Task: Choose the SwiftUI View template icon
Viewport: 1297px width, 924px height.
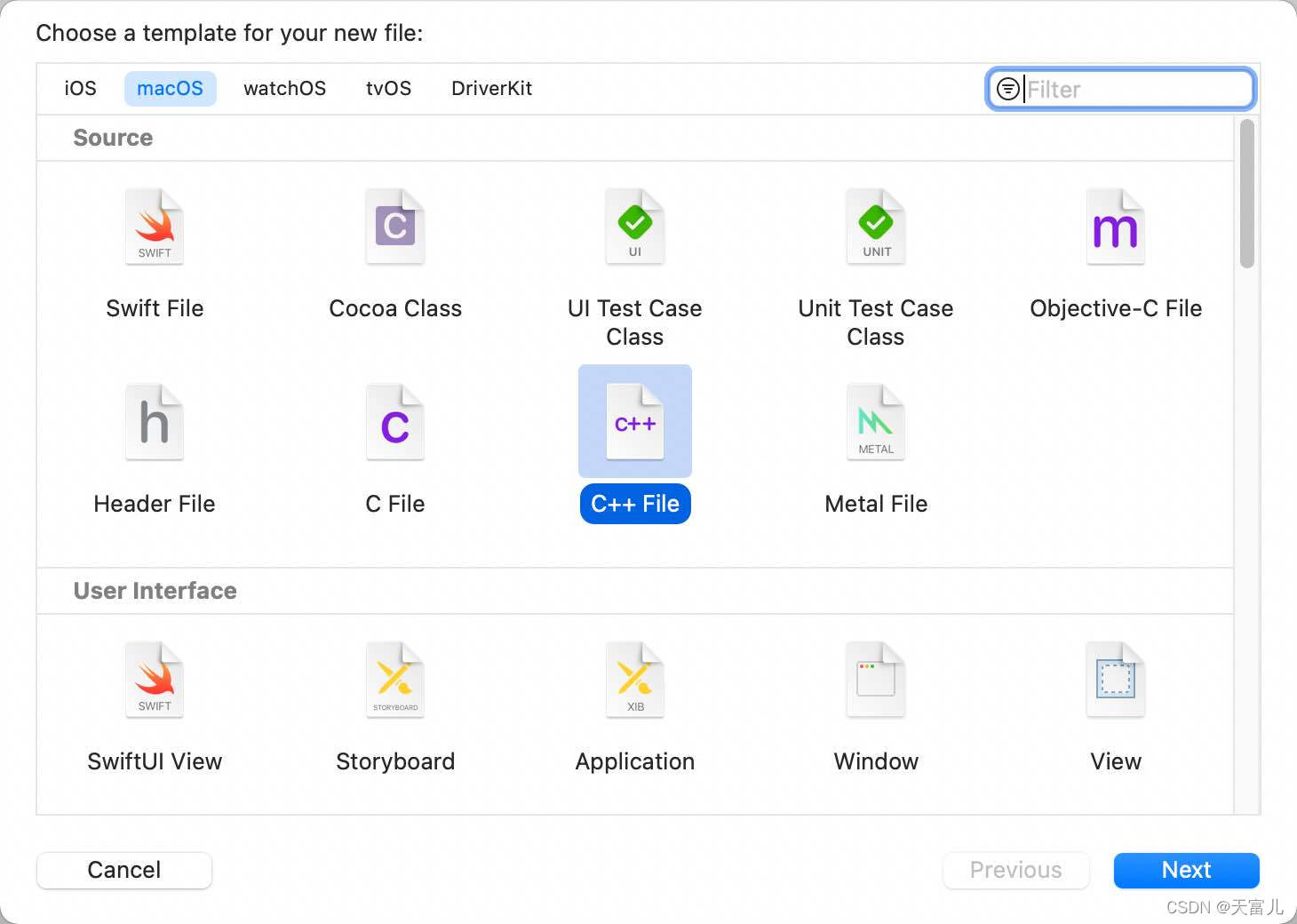Action: point(155,680)
